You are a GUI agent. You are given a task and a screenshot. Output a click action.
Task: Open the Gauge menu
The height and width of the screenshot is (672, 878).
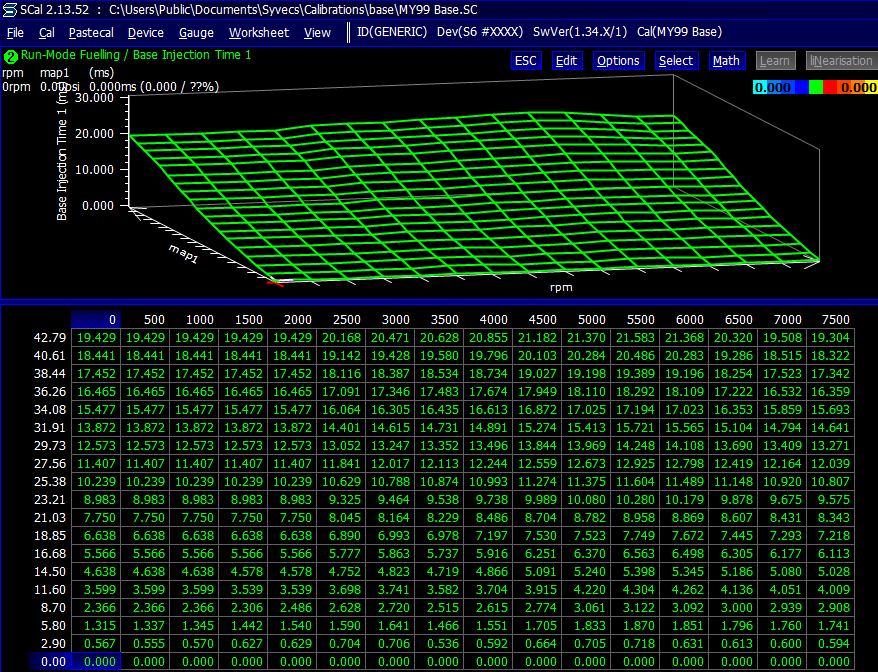pos(196,32)
